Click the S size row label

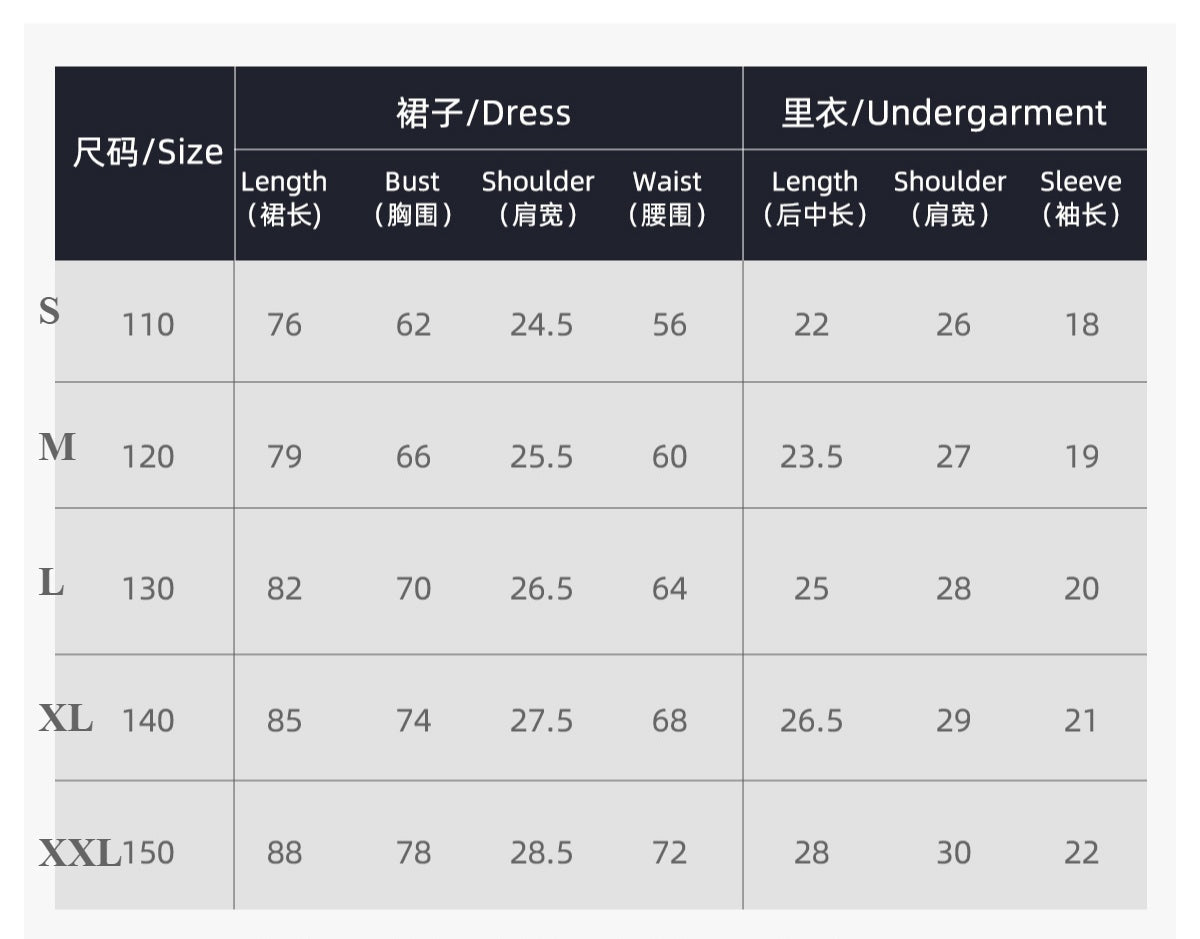[49, 311]
